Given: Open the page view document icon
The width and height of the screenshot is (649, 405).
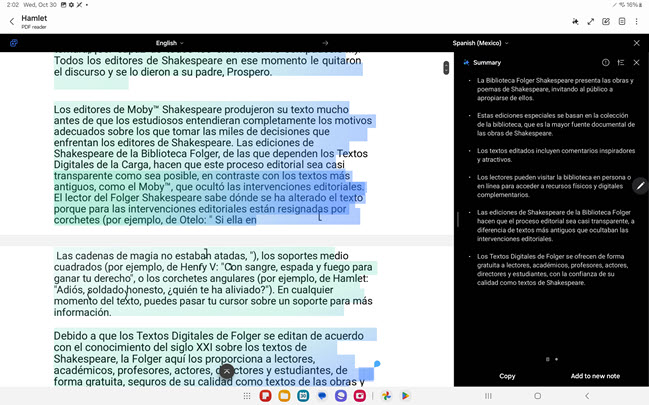Looking at the screenshot, I should pyautogui.click(x=622, y=22).
